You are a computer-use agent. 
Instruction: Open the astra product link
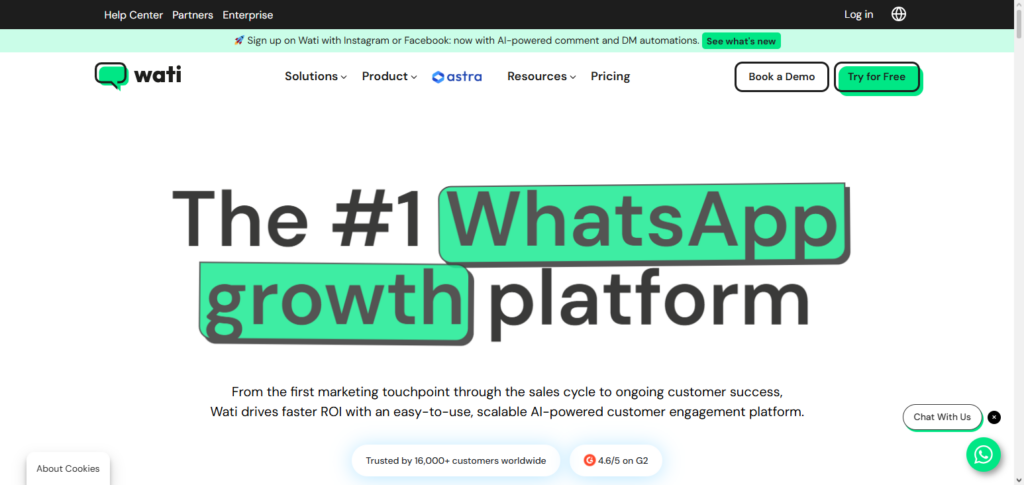(457, 76)
